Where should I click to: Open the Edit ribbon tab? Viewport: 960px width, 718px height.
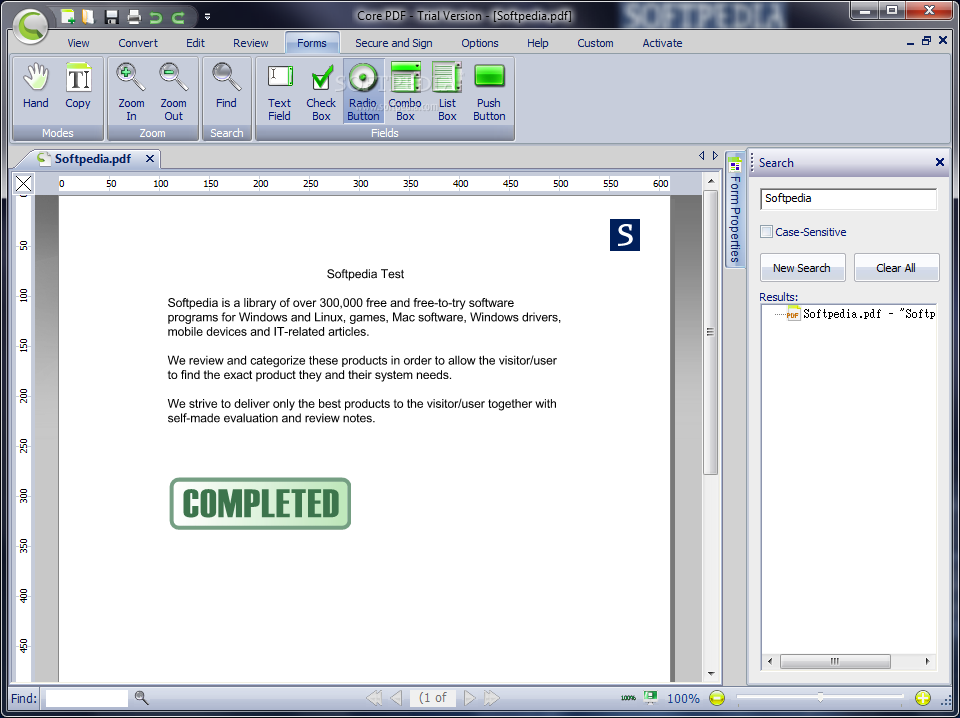pos(195,43)
